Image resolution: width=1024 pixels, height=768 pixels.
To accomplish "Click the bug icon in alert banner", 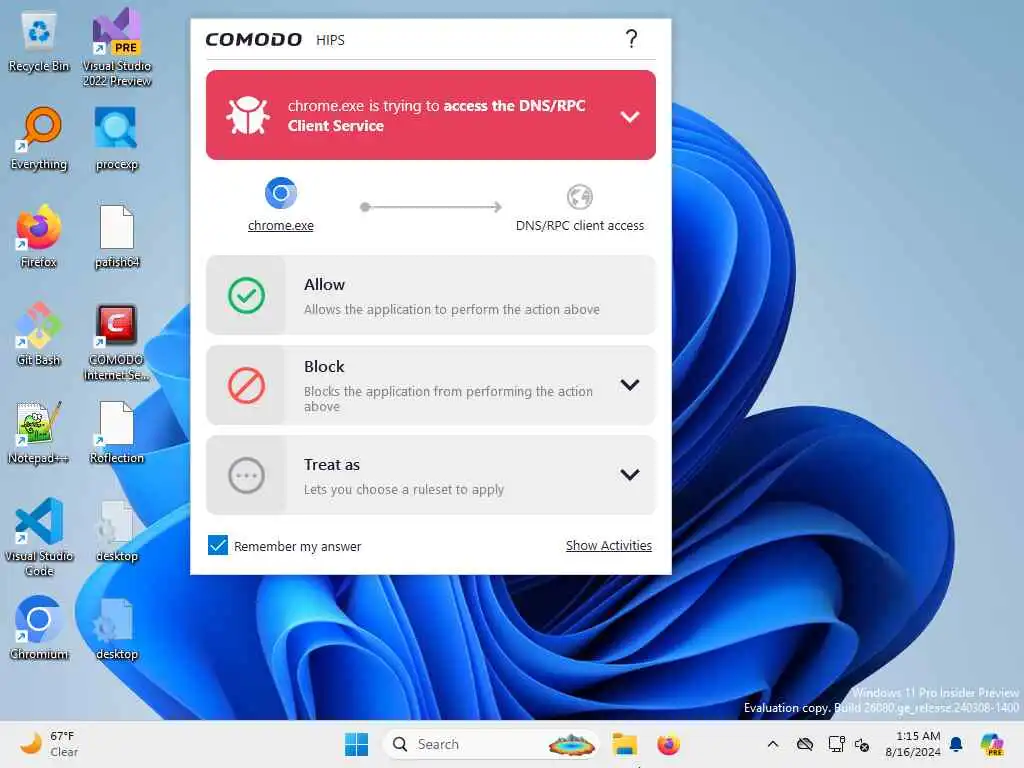I will click(x=248, y=115).
